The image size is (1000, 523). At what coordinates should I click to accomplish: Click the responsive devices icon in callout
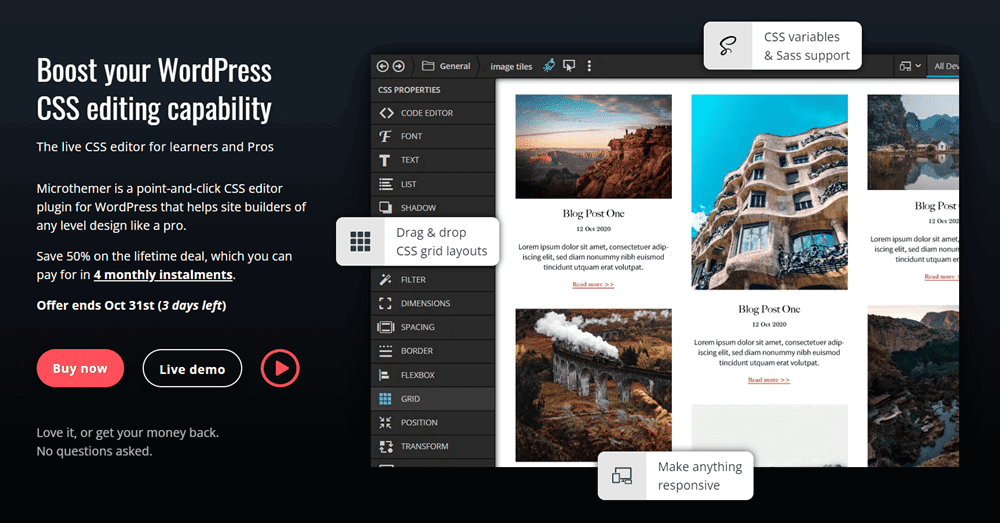[622, 476]
